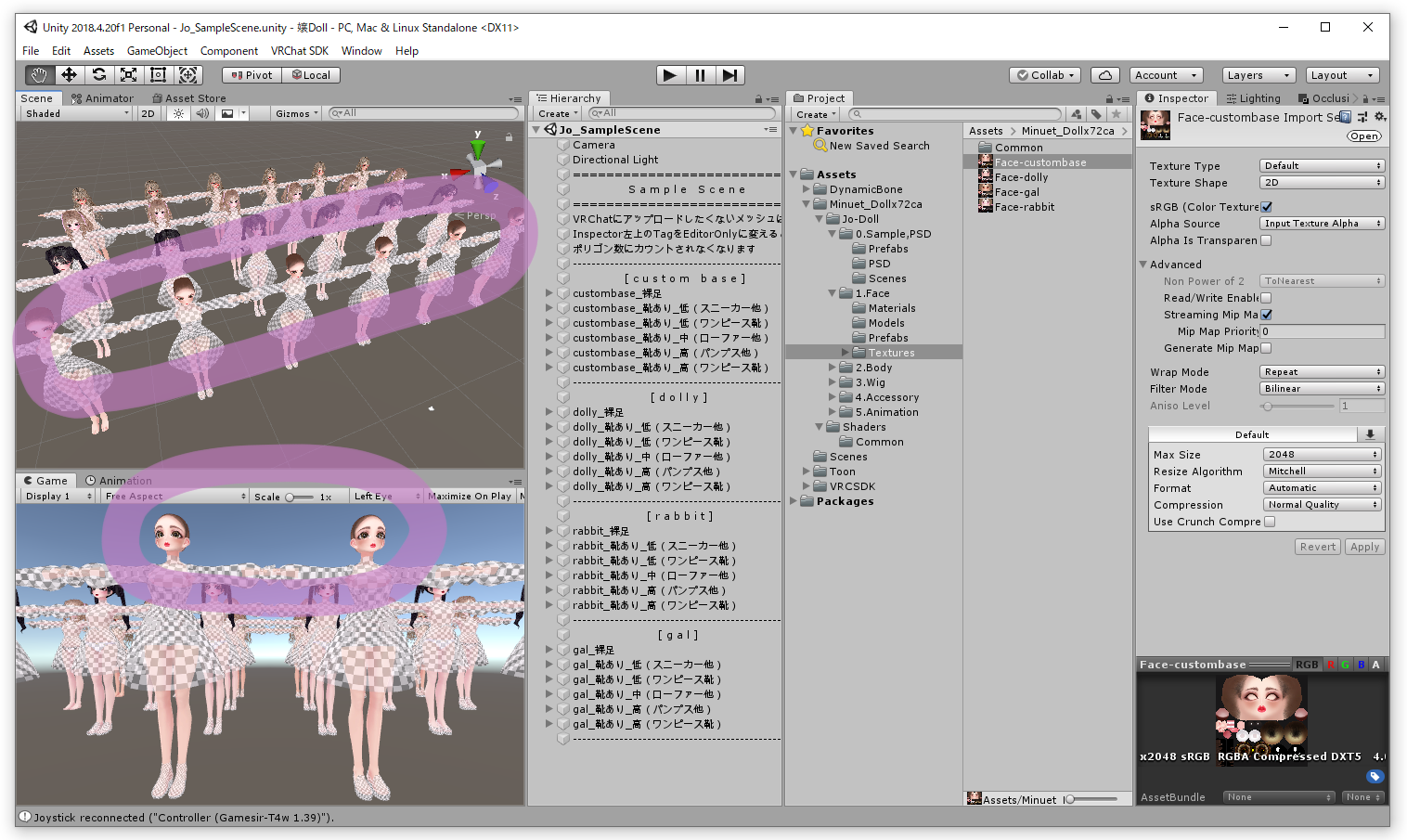Toggle sRGB Color Texture checkbox
1407x840 pixels.
[x=1267, y=207]
